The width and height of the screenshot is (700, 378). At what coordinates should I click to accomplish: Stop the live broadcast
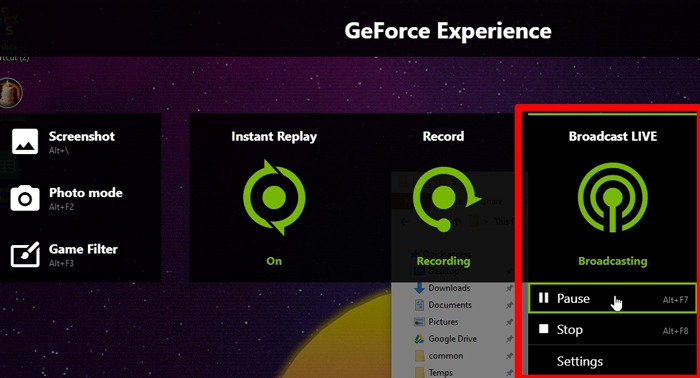(612, 330)
